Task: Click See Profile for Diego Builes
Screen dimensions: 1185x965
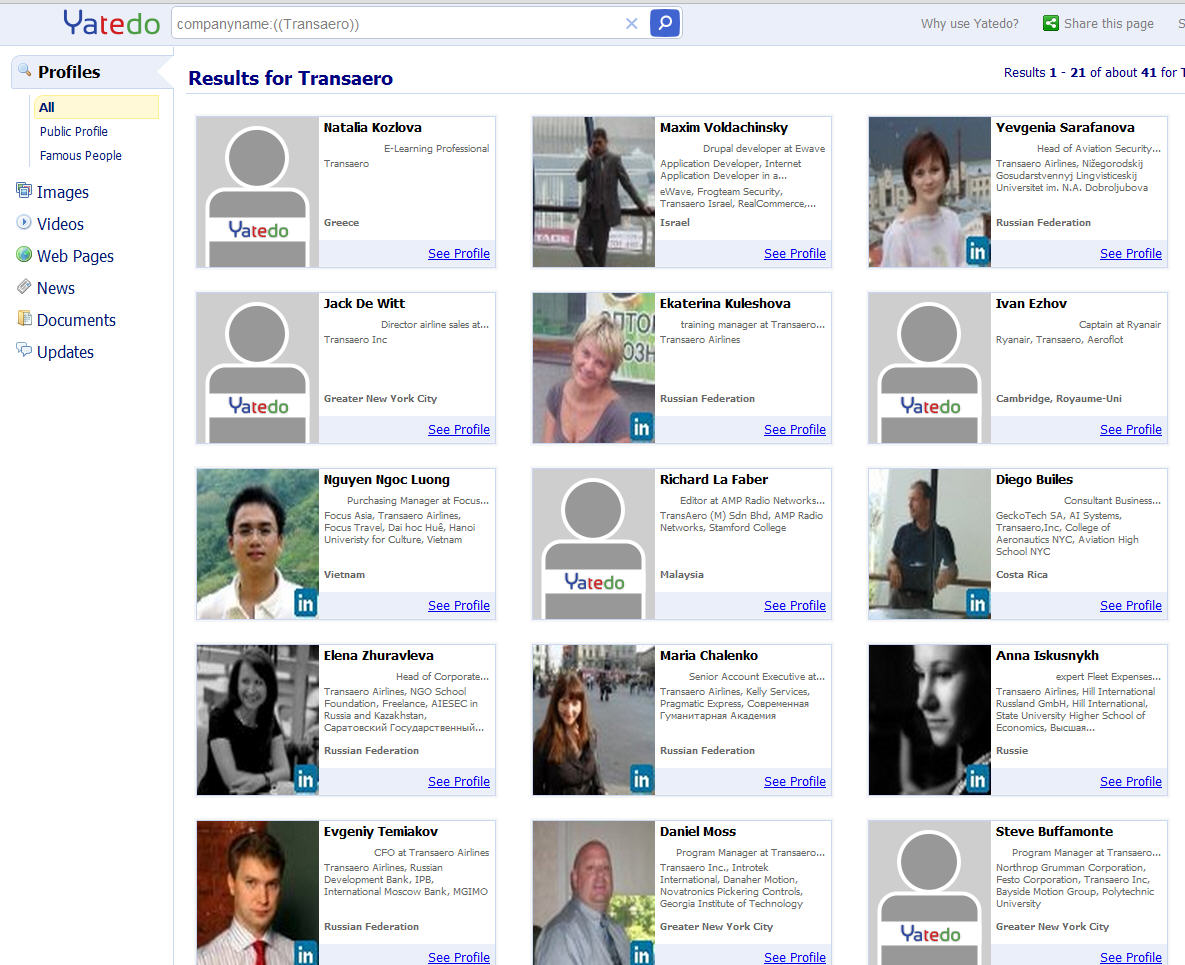Action: (x=1131, y=606)
